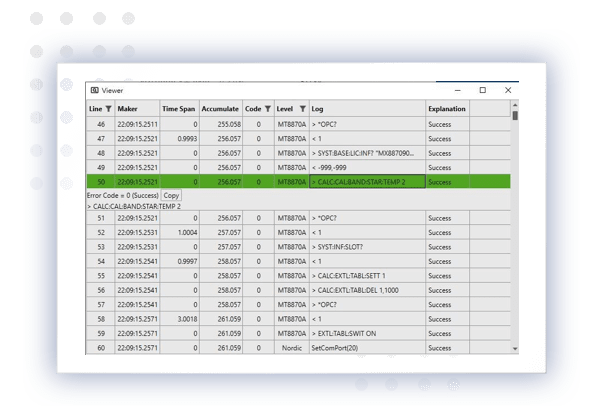Sort by the Time Span column header
This screenshot has width=600, height=406.
tap(179, 108)
